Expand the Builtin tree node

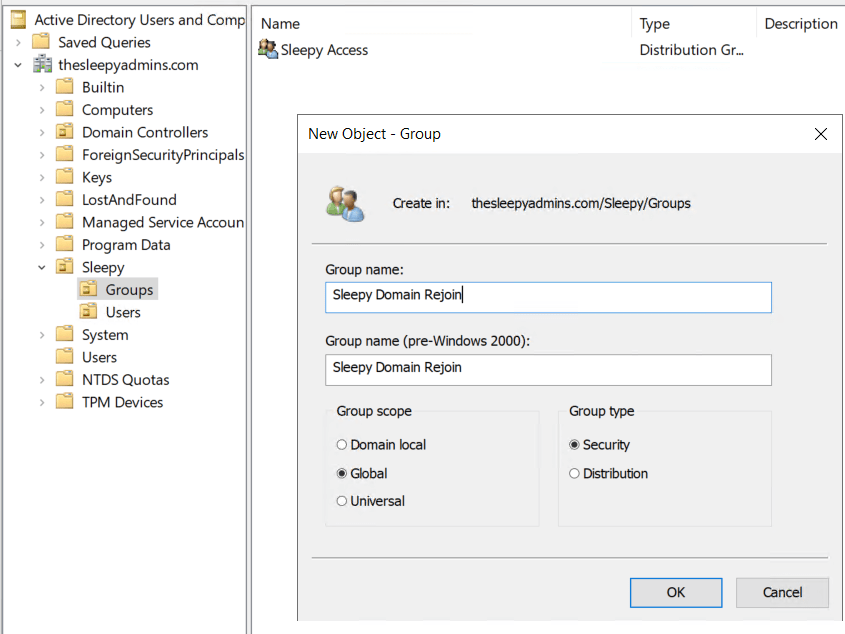(x=42, y=87)
